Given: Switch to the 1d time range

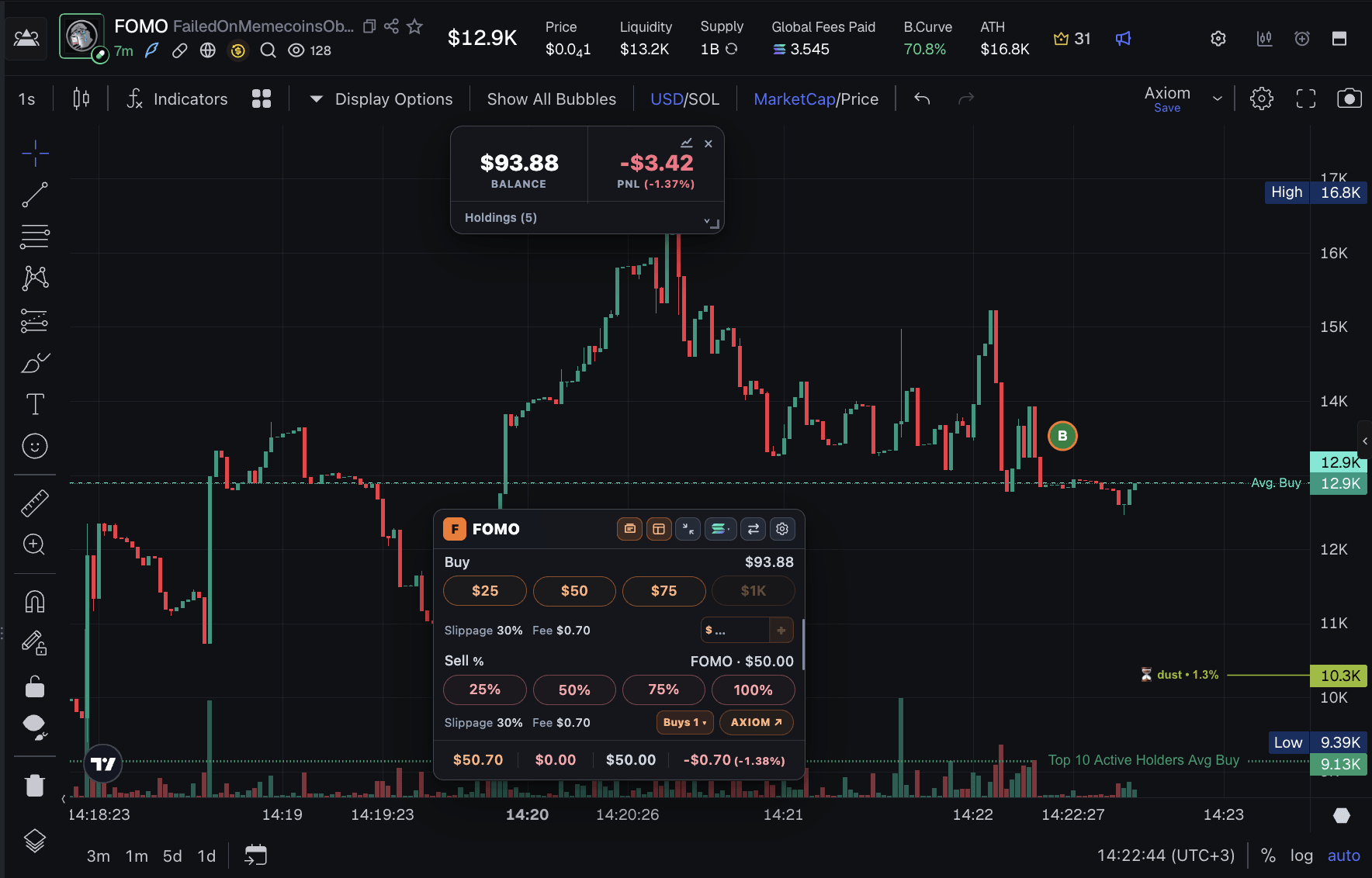Looking at the screenshot, I should [206, 856].
